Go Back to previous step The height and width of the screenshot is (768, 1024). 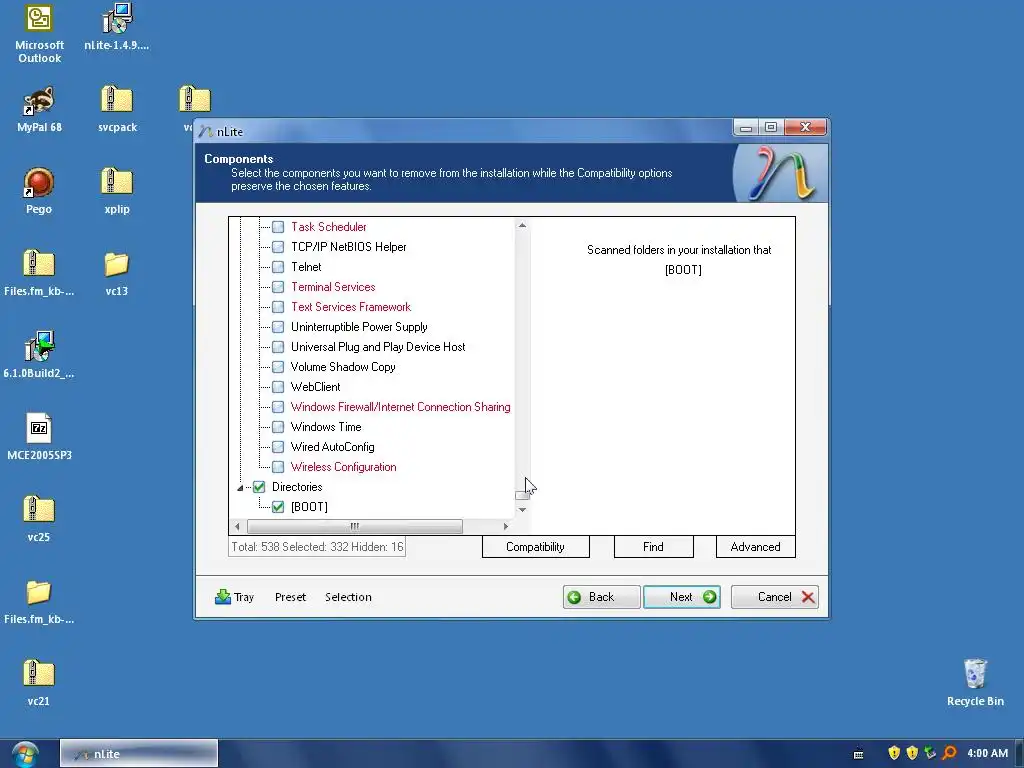pyautogui.click(x=601, y=597)
